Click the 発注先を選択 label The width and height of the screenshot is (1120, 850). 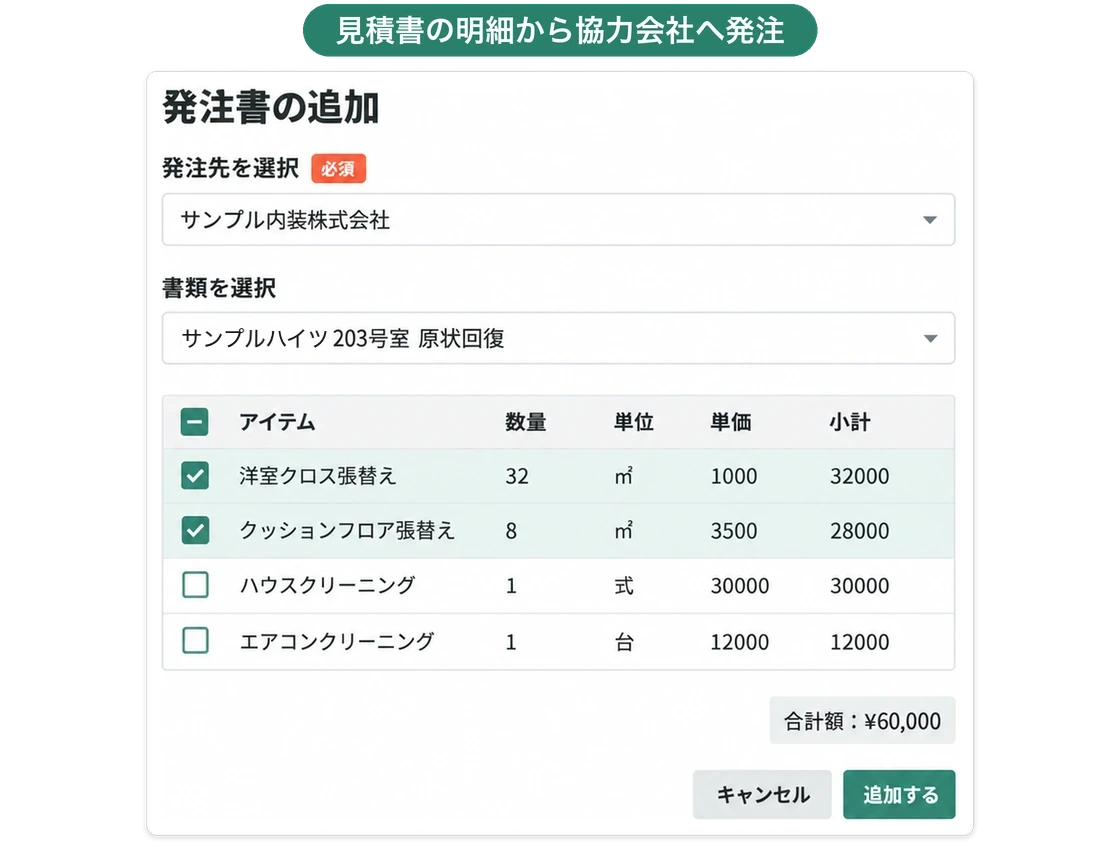point(230,168)
